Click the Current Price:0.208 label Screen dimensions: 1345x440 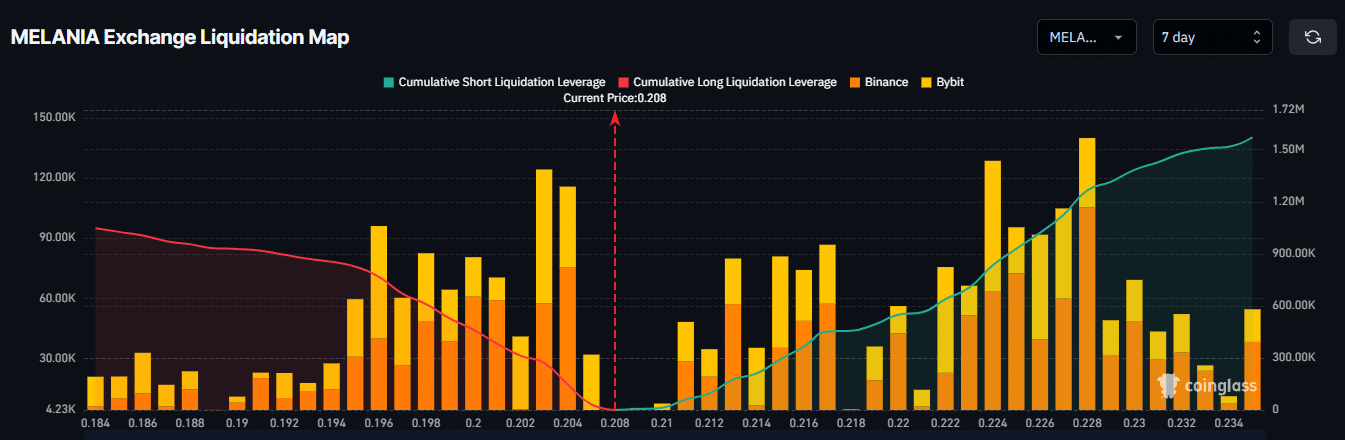click(x=615, y=98)
